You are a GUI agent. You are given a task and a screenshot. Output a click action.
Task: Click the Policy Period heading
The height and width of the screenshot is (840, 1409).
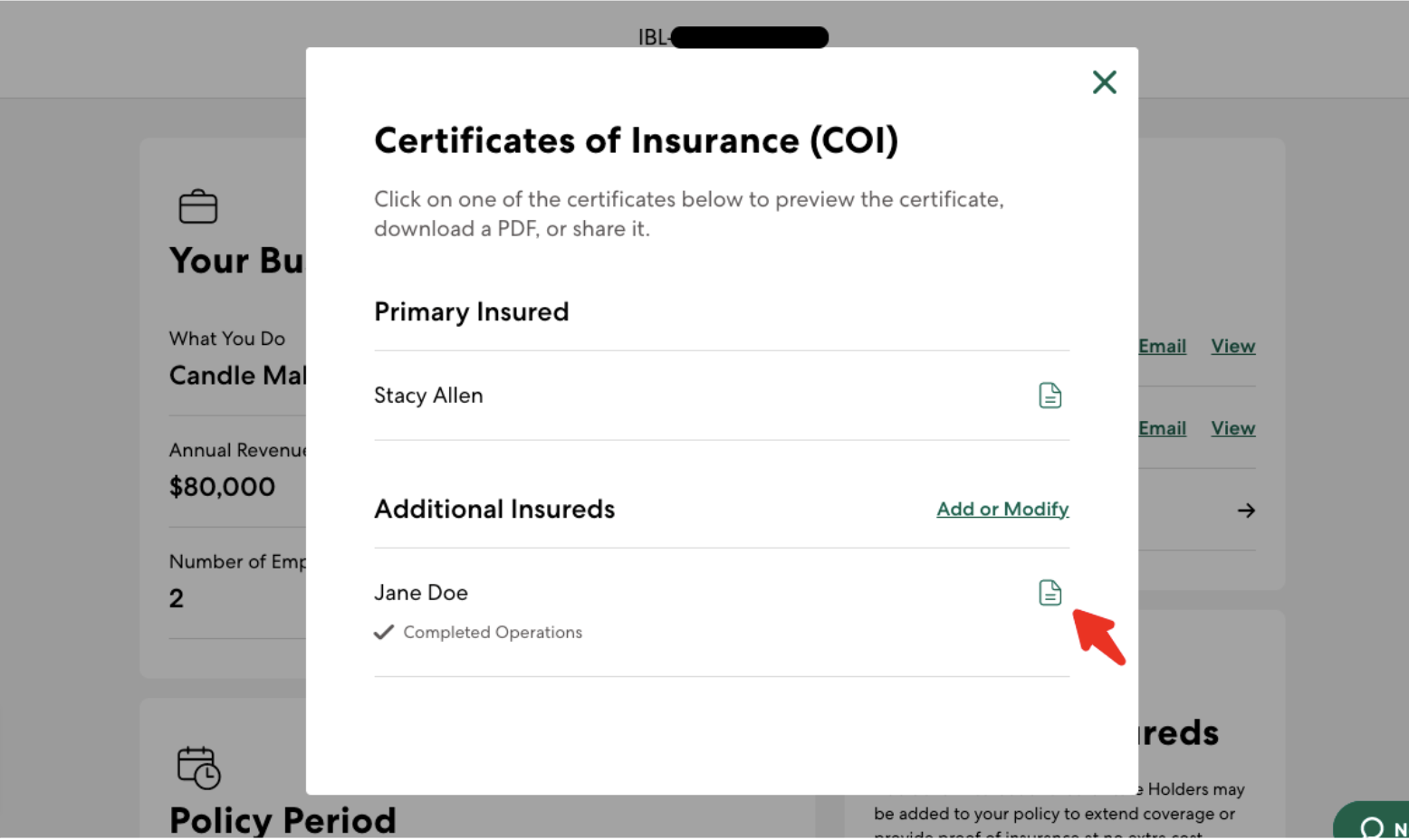click(x=283, y=820)
